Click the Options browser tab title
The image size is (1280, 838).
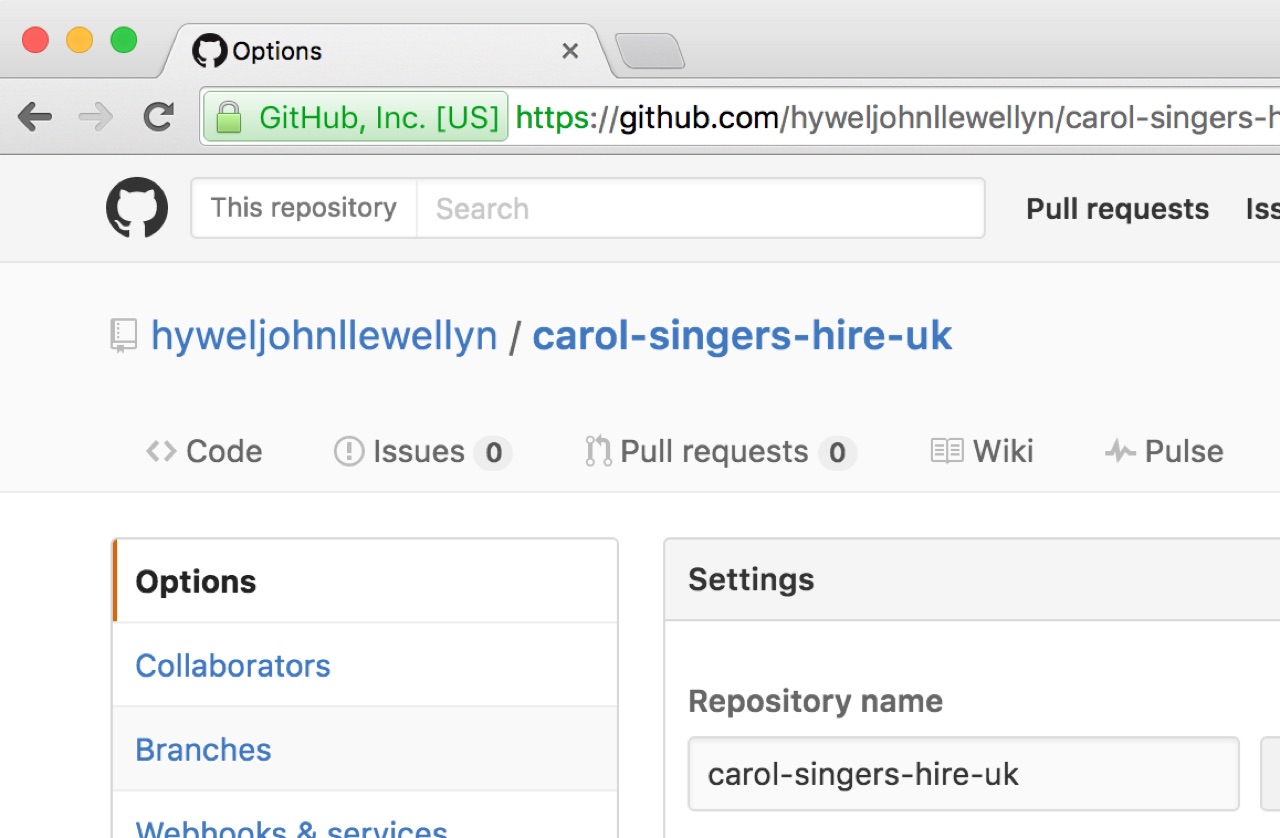coord(277,51)
